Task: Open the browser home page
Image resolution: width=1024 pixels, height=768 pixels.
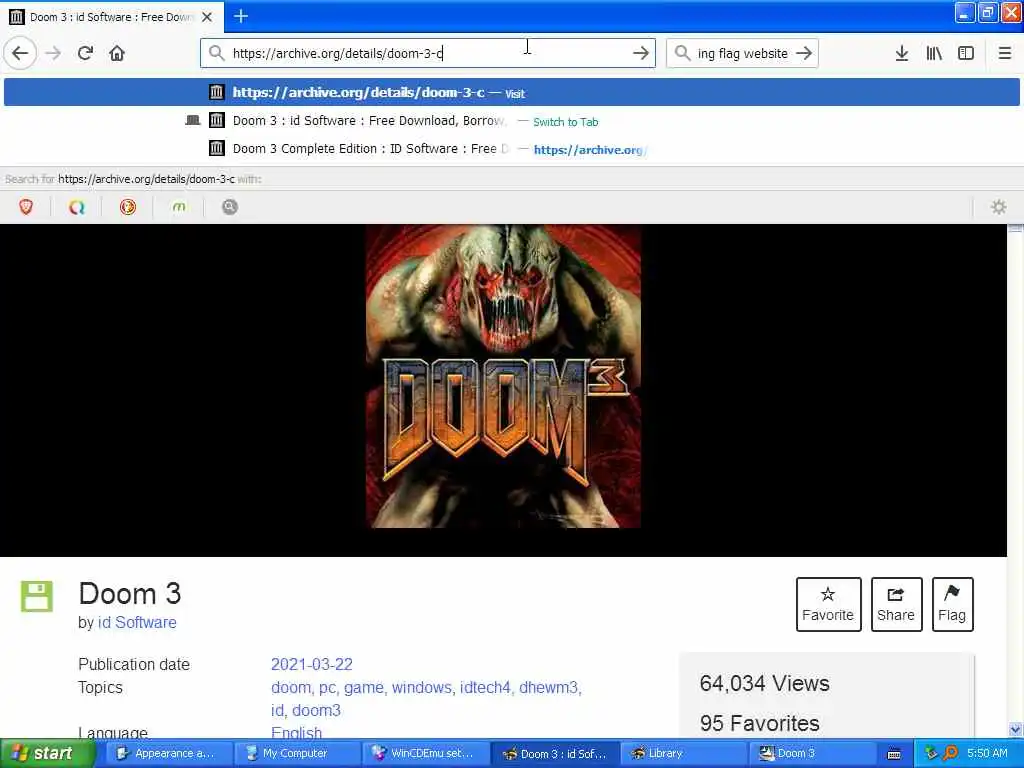Action: point(117,53)
